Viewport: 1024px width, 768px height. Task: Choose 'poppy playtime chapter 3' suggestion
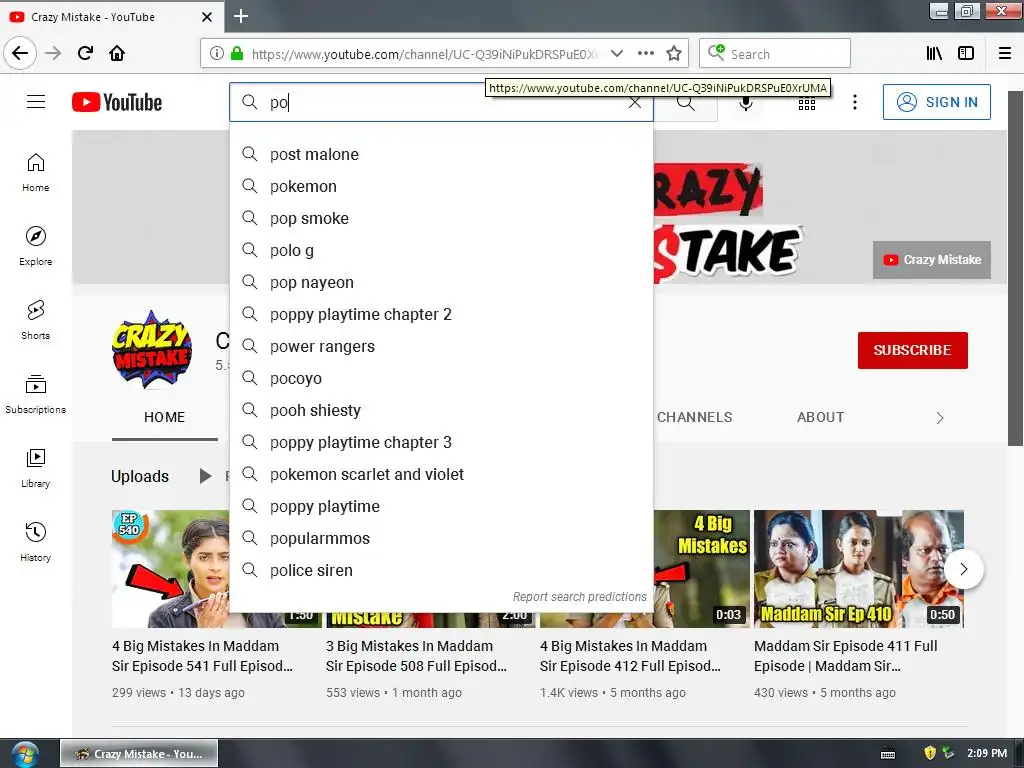coord(441,442)
